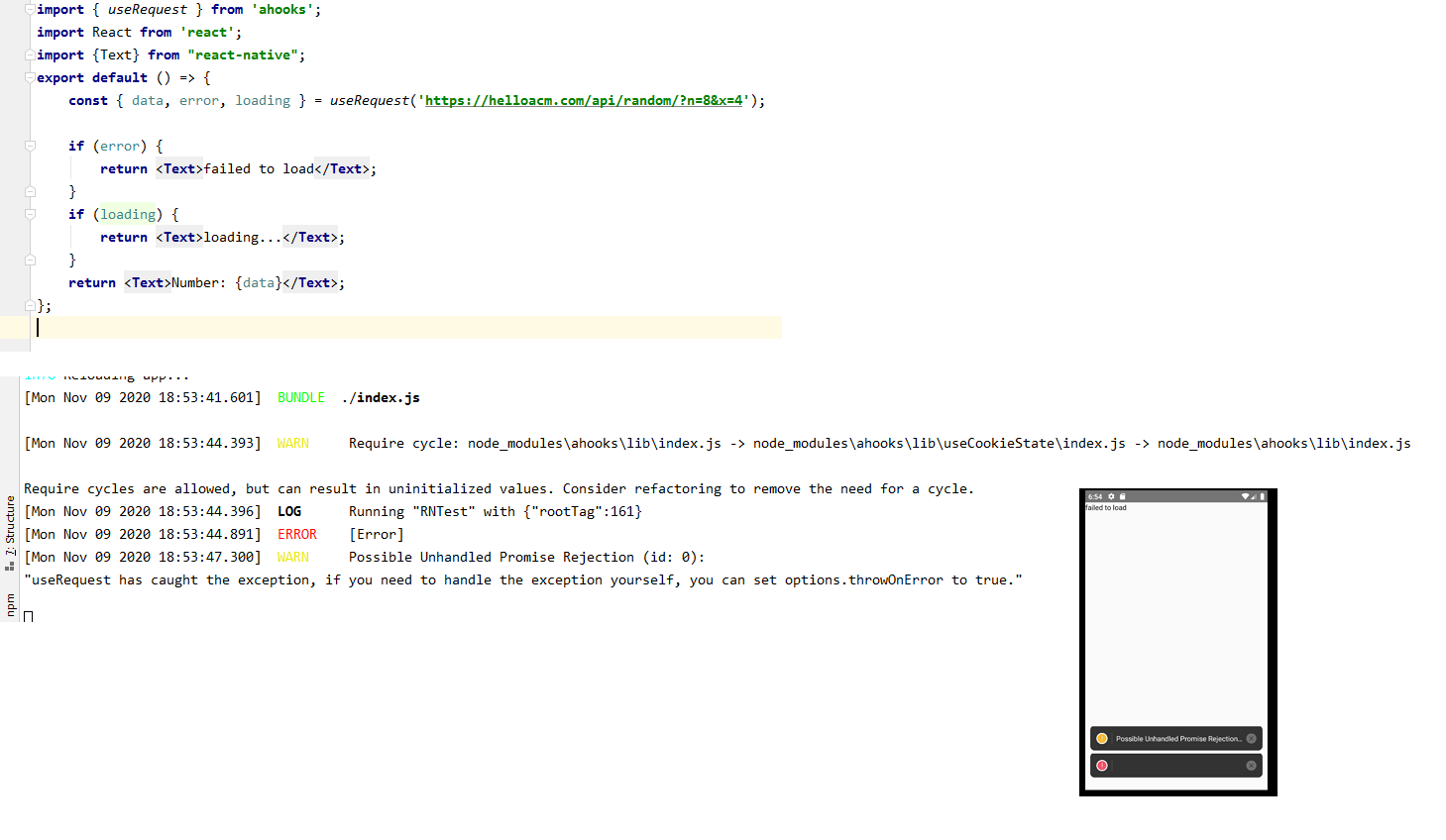The width and height of the screenshot is (1446, 840).
Task: Click the 'failed to load' text in emulator
Action: pyautogui.click(x=1106, y=508)
